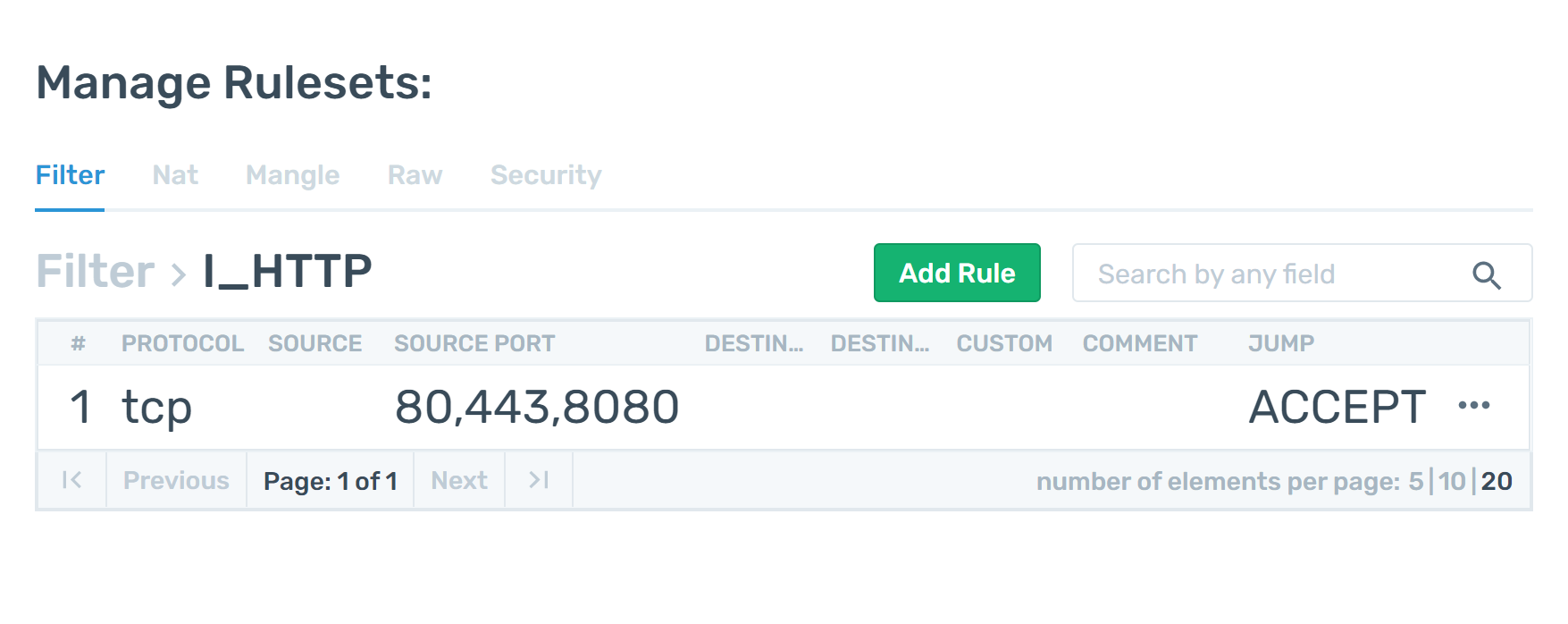Viewport: 1568px width, 624px height.
Task: Set 20 elements per page
Action: click(x=1497, y=481)
